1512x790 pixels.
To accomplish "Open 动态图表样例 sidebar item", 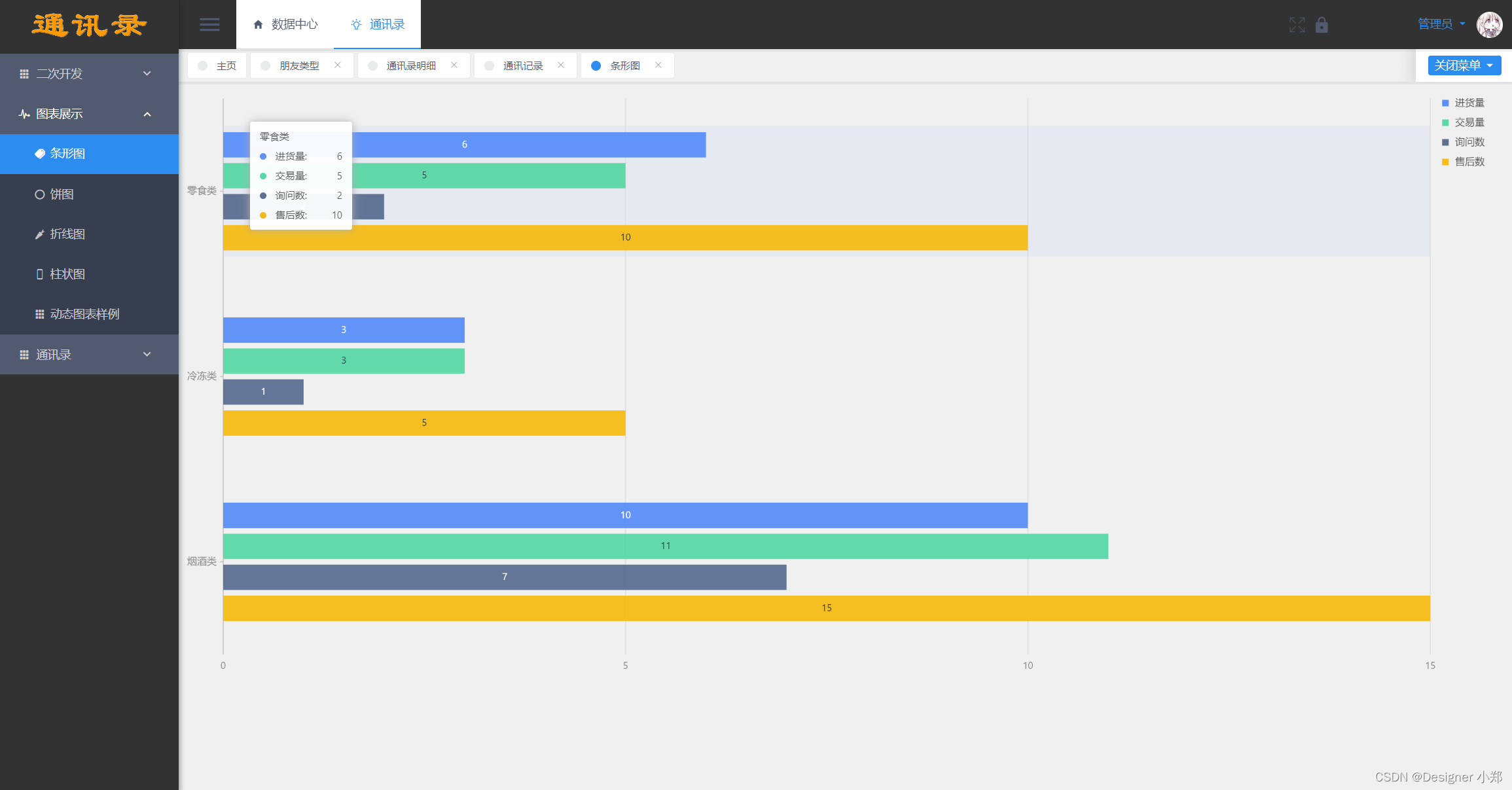I will [x=84, y=314].
